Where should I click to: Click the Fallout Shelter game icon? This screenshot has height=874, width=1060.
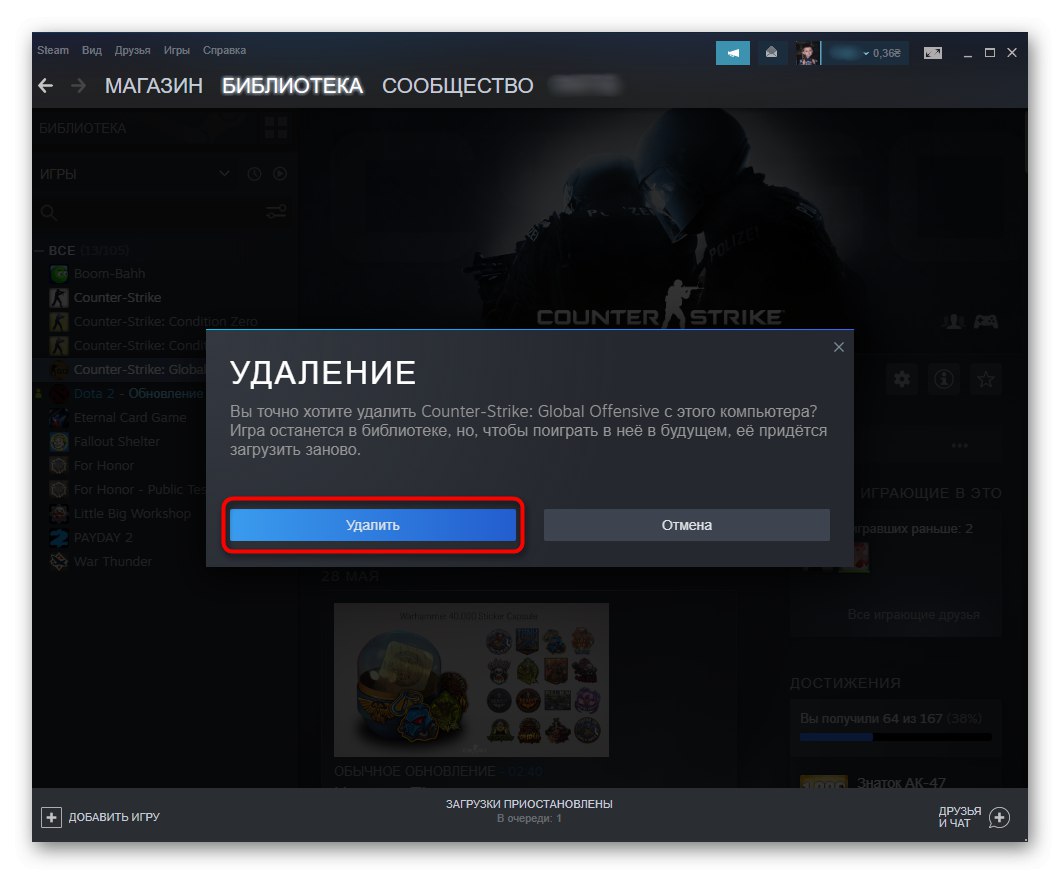click(x=59, y=441)
